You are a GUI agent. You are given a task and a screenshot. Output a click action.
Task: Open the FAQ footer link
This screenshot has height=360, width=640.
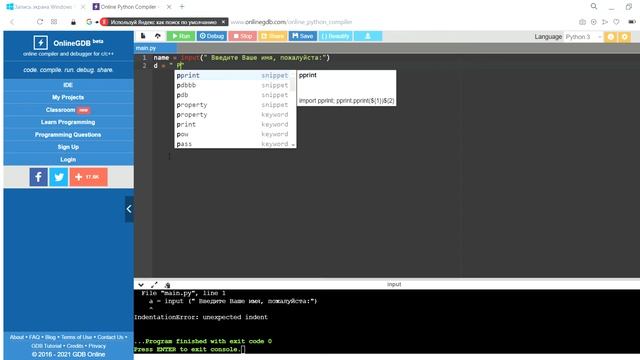click(34, 337)
